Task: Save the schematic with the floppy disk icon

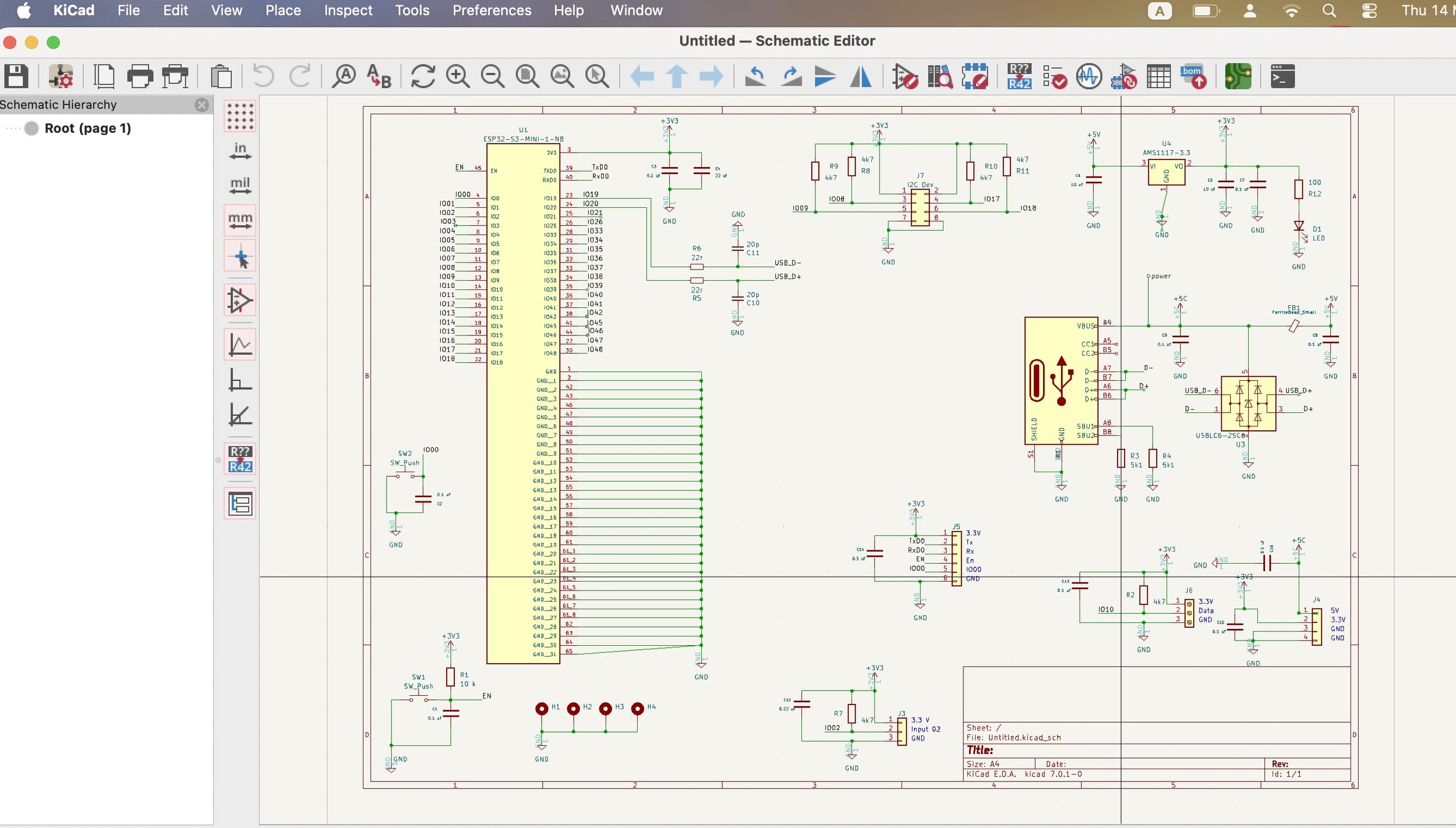Action: pos(16,76)
